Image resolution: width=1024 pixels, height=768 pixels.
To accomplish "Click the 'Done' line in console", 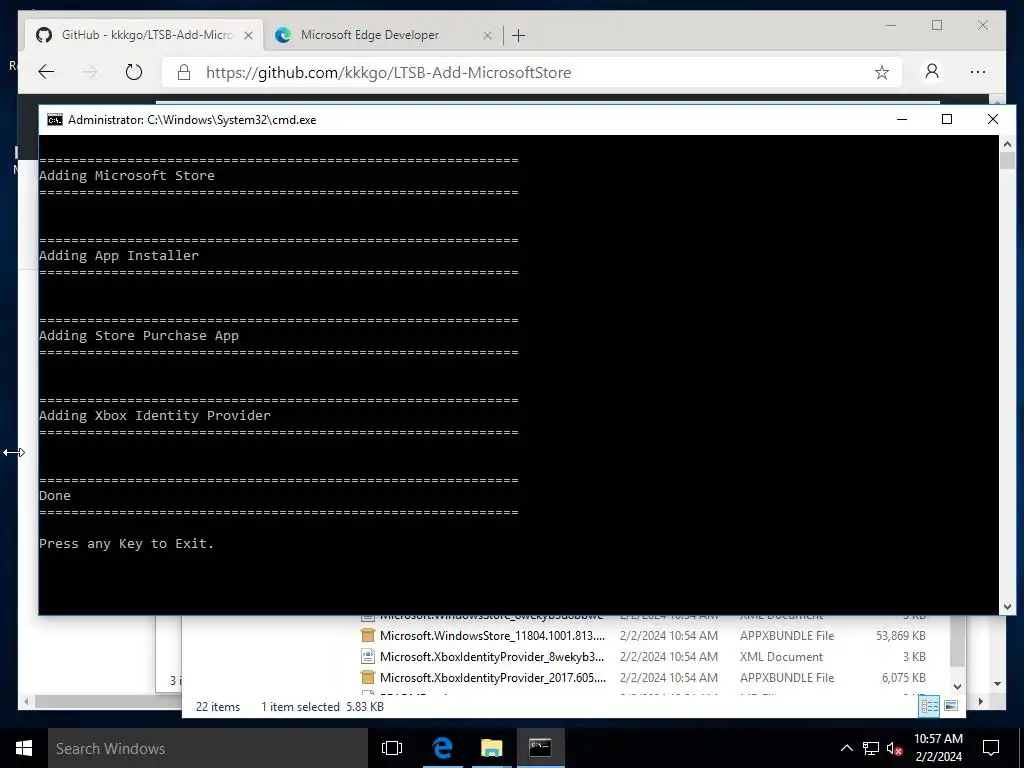I will [x=55, y=496].
